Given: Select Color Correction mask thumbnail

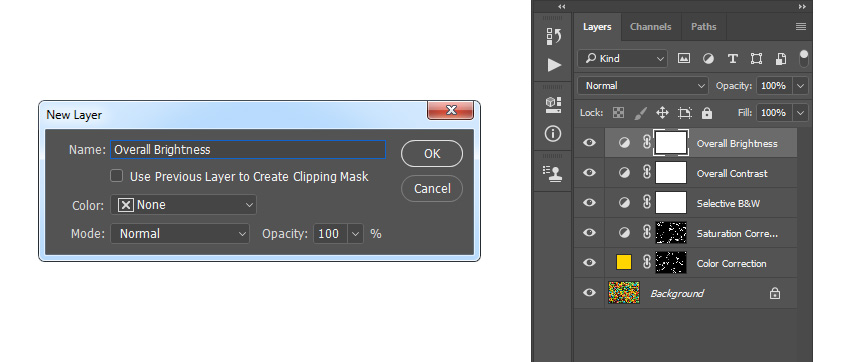Looking at the screenshot, I should (671, 263).
